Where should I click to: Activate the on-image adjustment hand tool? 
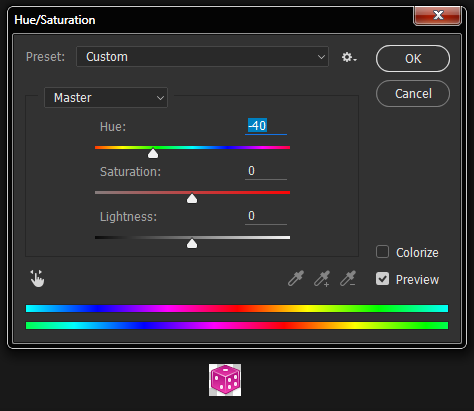pyautogui.click(x=37, y=278)
